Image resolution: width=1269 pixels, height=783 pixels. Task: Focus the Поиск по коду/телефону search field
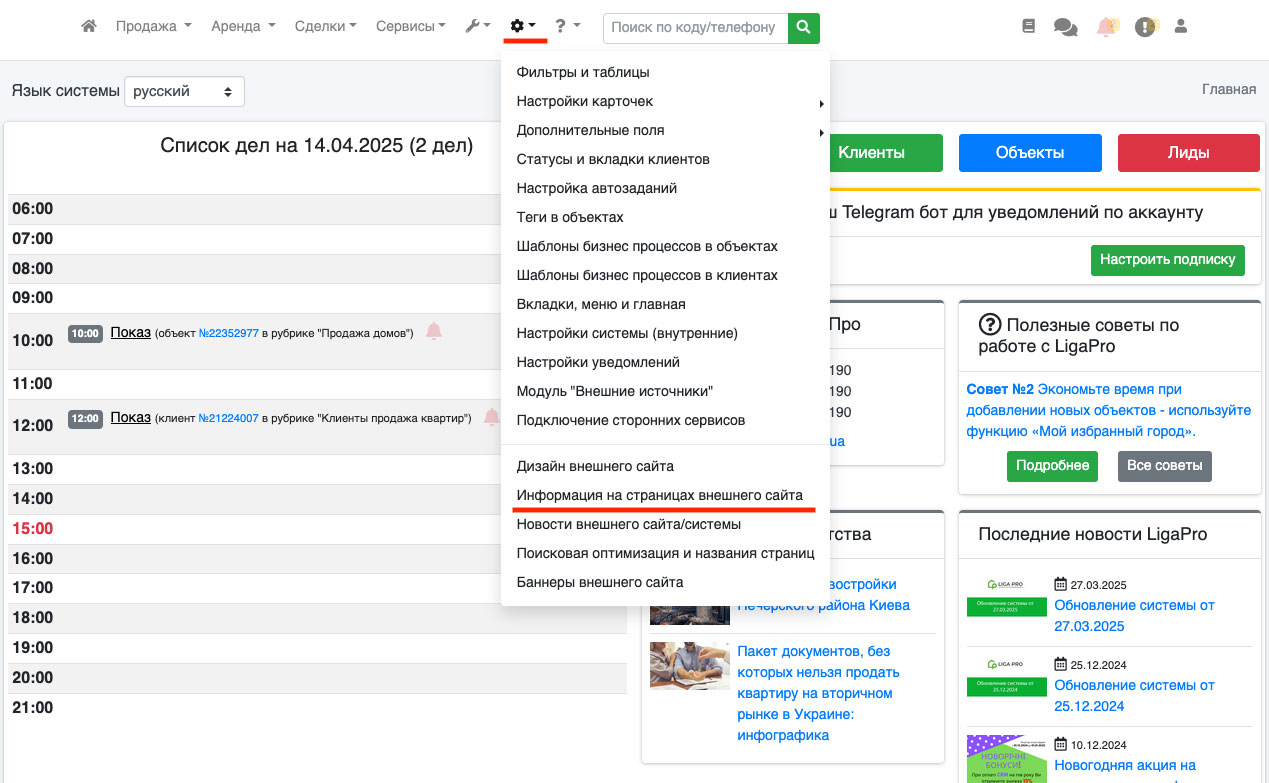695,28
